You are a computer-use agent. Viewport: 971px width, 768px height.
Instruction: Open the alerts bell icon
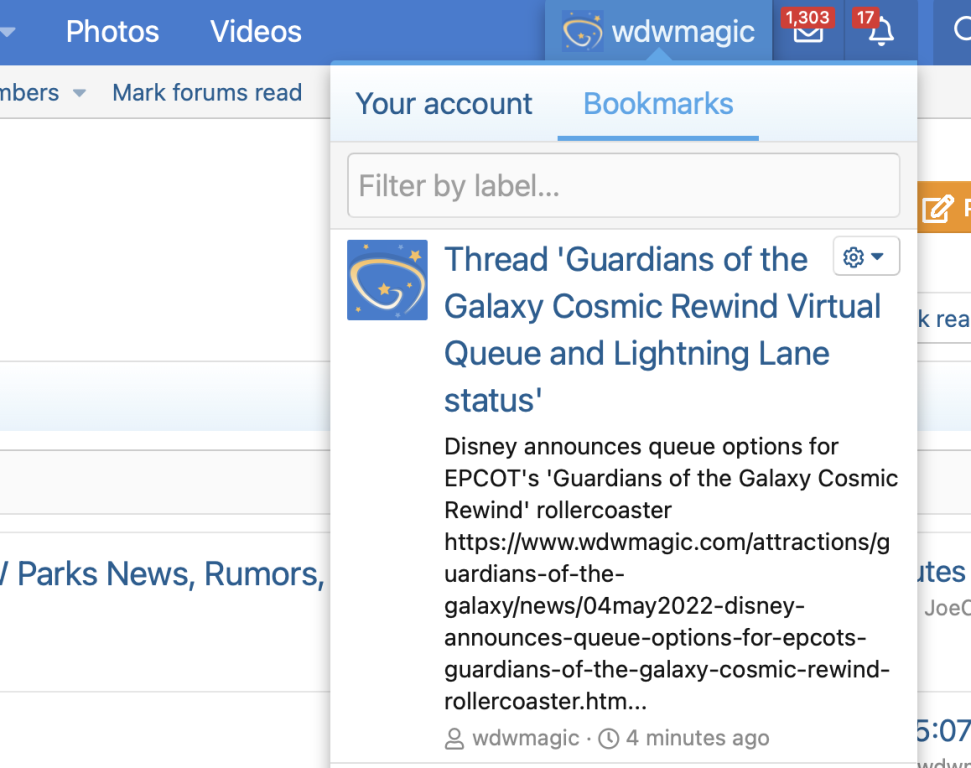click(x=880, y=32)
